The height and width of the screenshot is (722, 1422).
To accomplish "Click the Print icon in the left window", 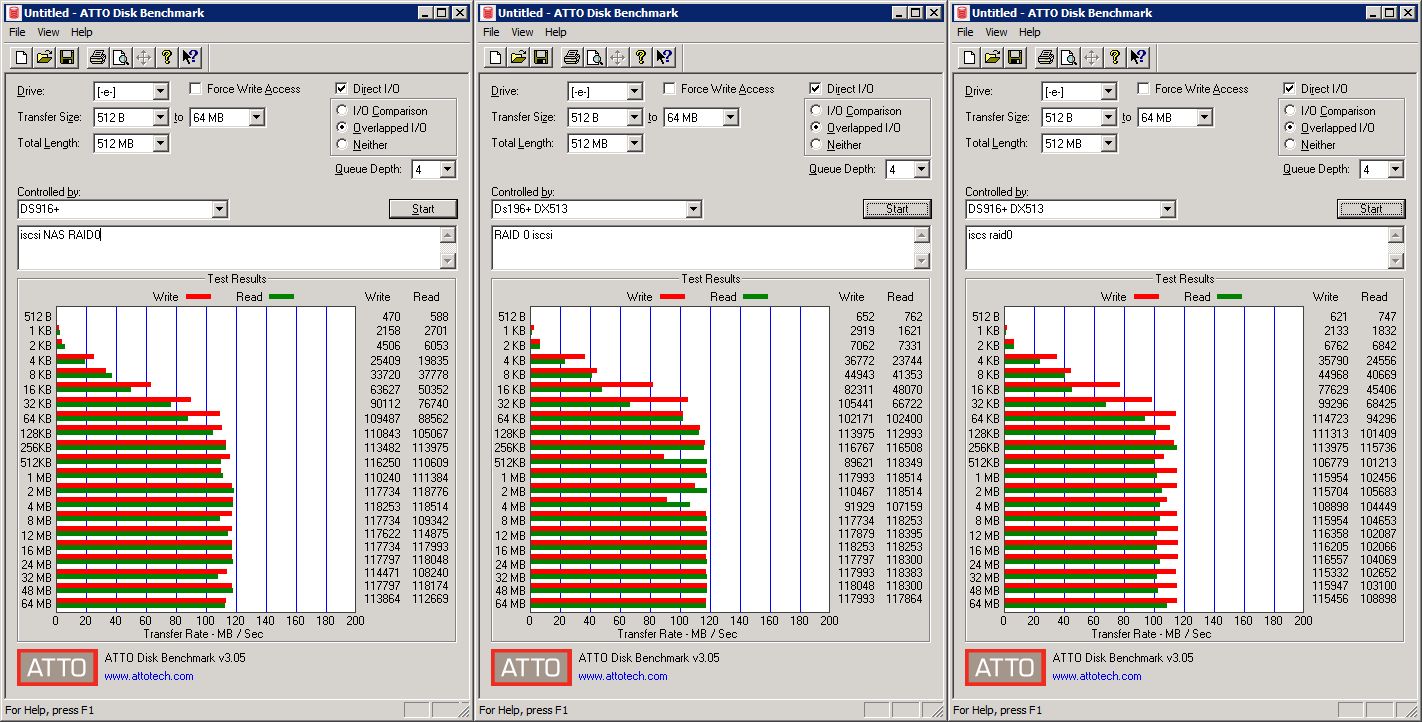I will (97, 57).
